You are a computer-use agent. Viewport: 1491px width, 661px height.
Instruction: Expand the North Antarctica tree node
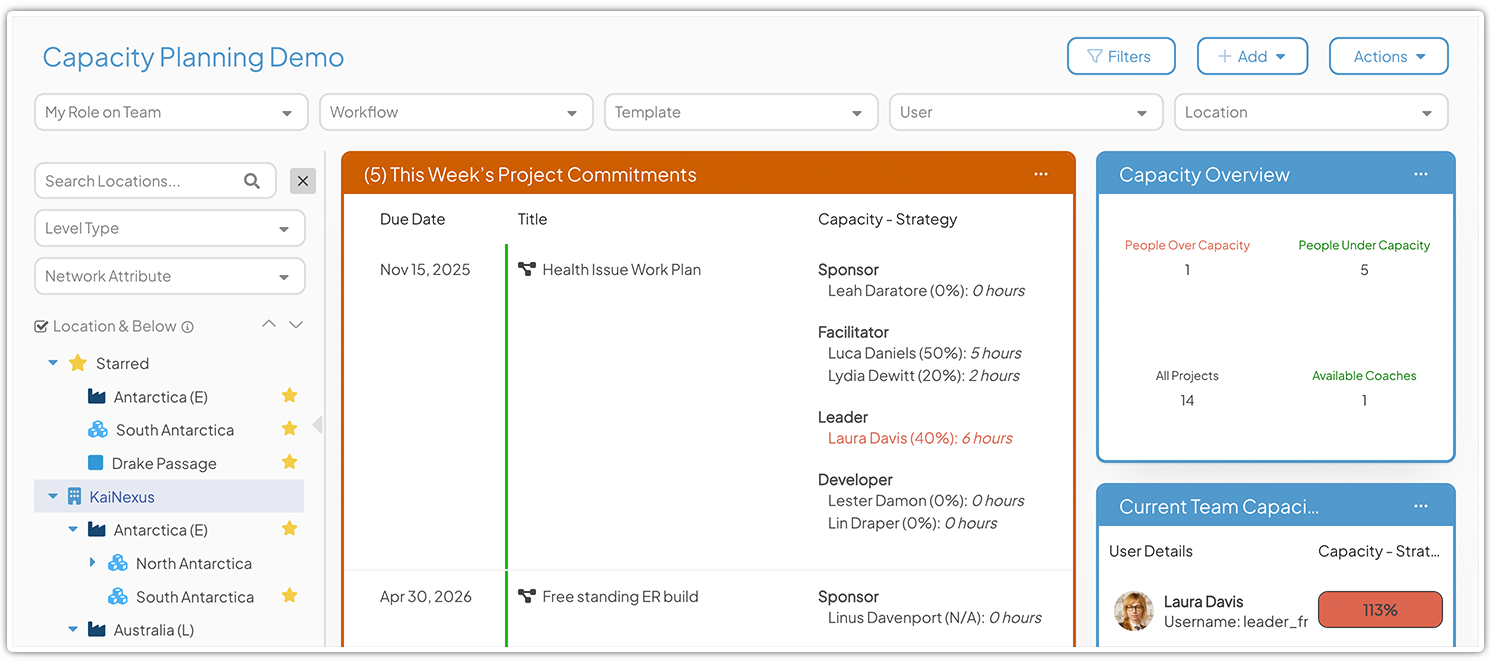[91, 563]
